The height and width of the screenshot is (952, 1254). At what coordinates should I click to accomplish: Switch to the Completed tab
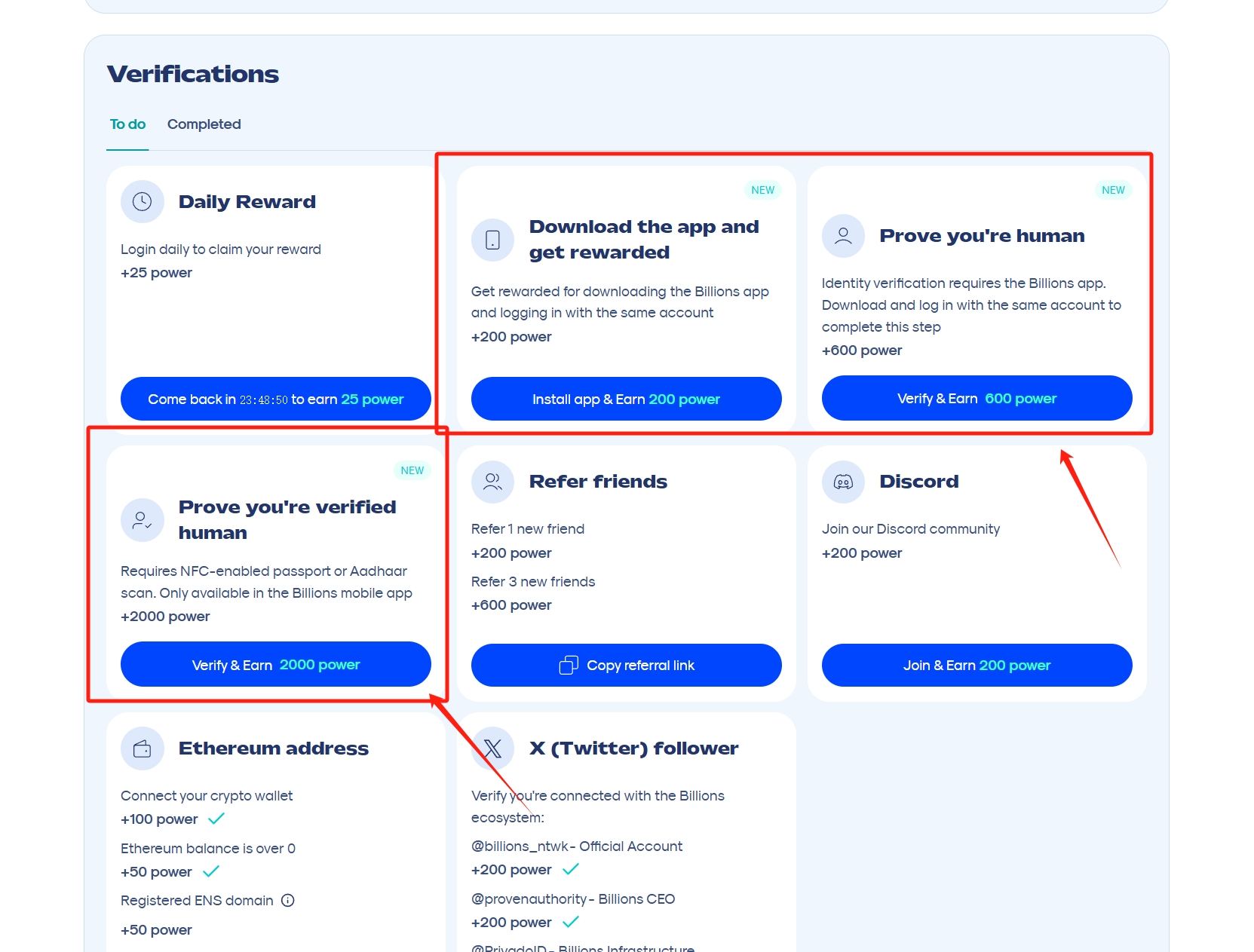[204, 124]
